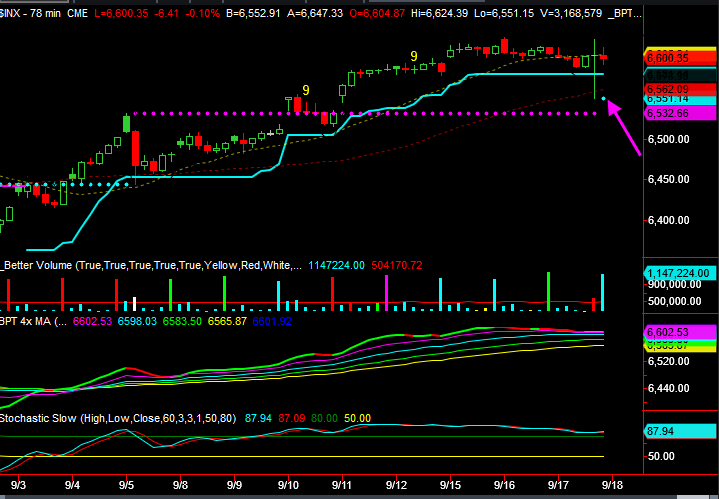Screen dimensions: 719x499
Task: Select the cyan 1,147,224.00 volume tag
Action: click(678, 273)
